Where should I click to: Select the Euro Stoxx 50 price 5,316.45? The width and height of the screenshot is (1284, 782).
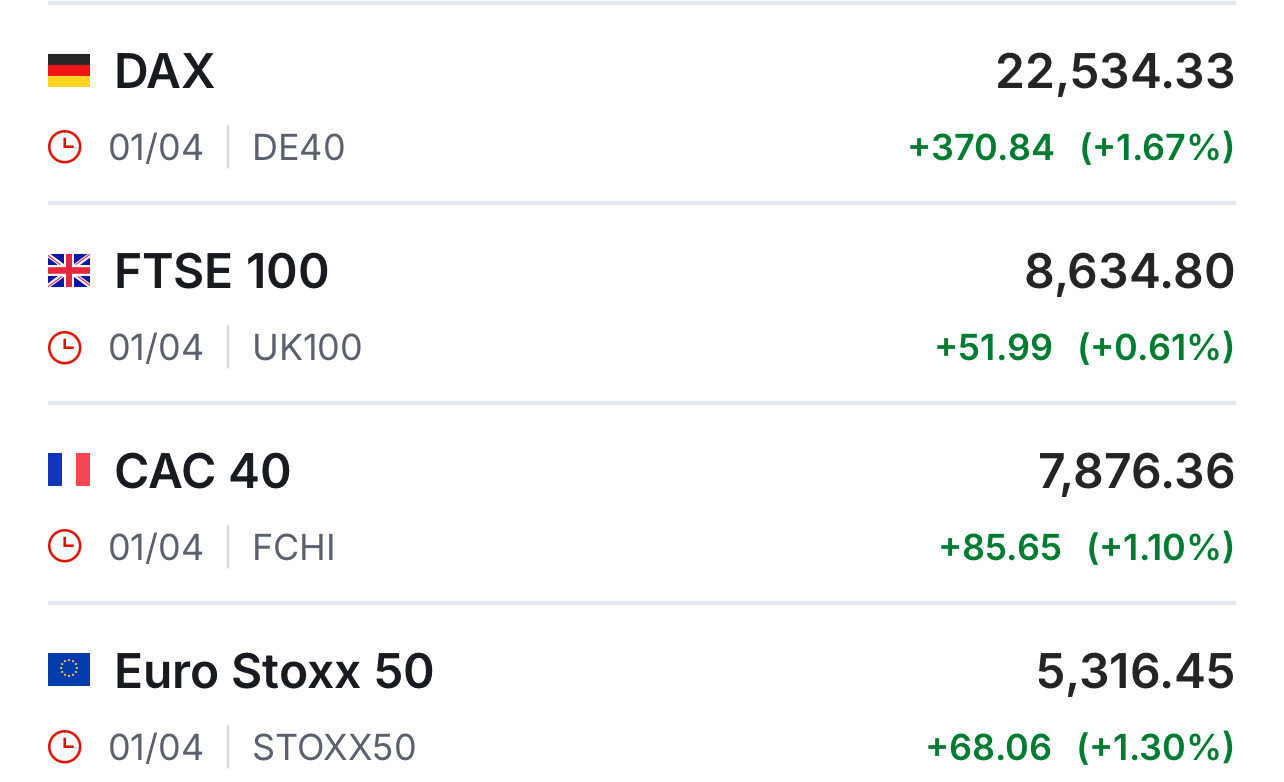[1135, 672]
